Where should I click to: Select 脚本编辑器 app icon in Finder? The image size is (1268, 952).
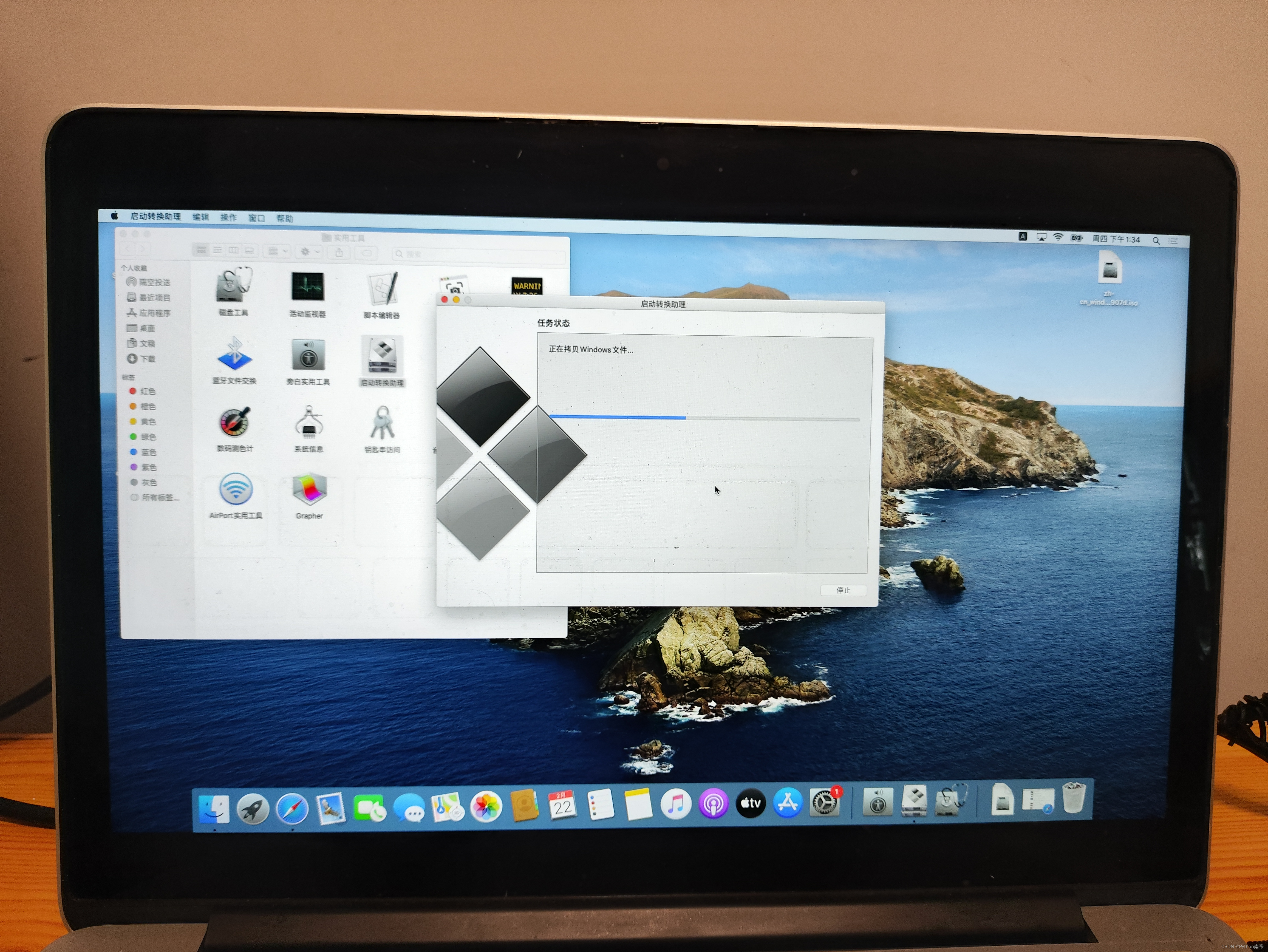coord(382,289)
